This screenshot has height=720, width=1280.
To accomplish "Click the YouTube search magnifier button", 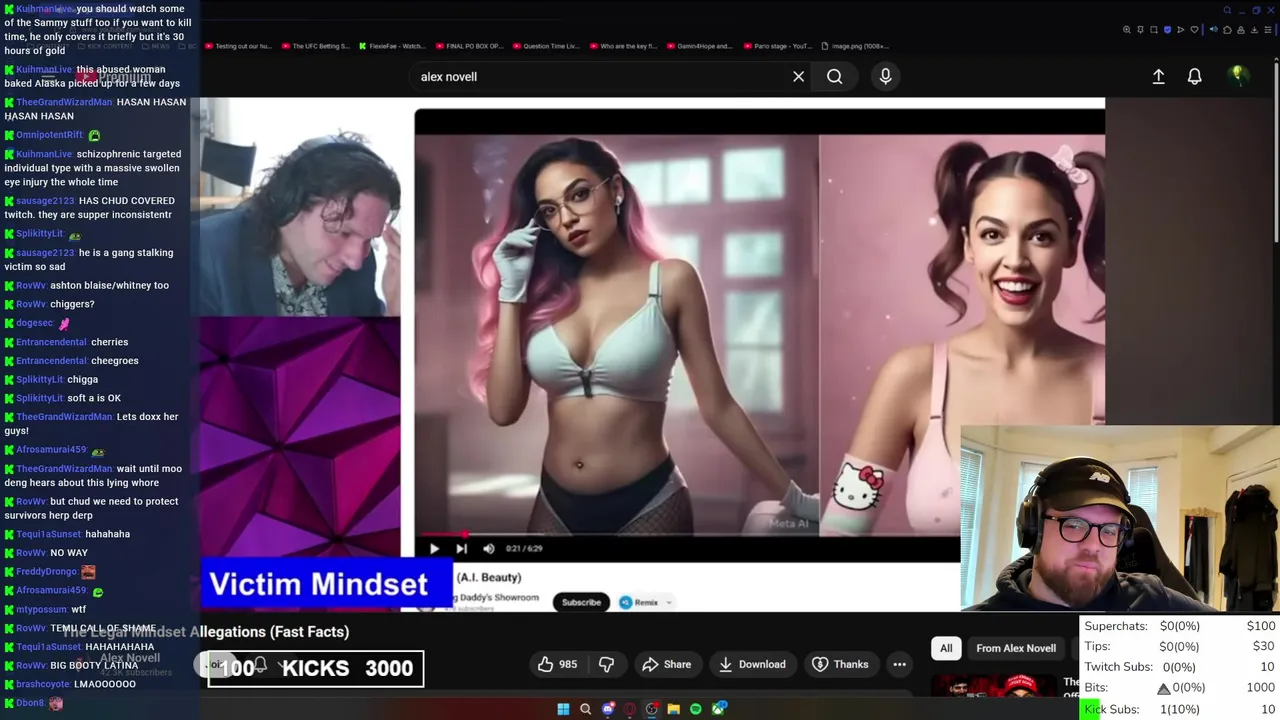I will (x=834, y=76).
